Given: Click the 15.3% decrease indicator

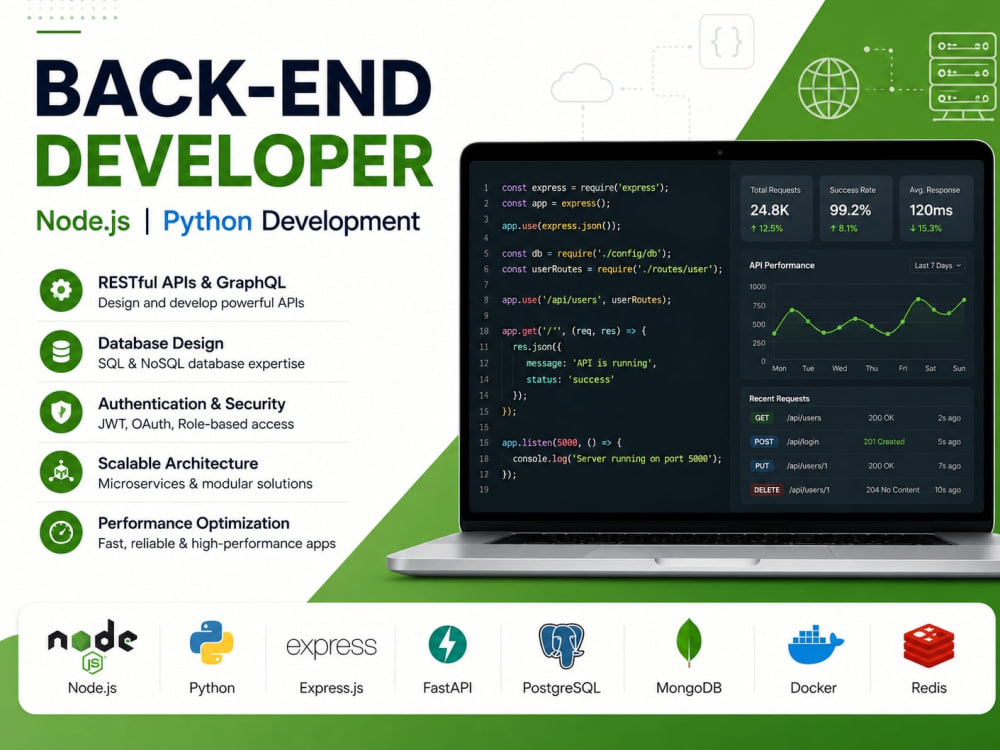Looking at the screenshot, I should click(925, 228).
